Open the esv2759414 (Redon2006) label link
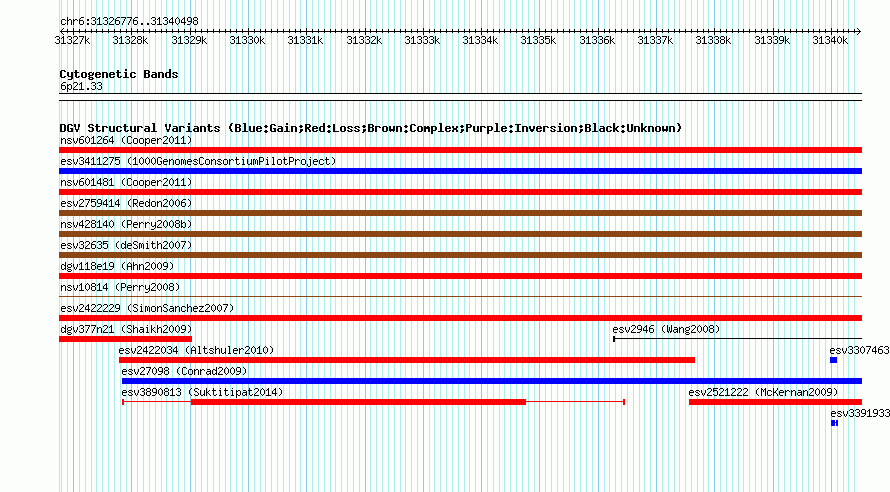This screenshot has height=492, width=890. click(x=126, y=203)
